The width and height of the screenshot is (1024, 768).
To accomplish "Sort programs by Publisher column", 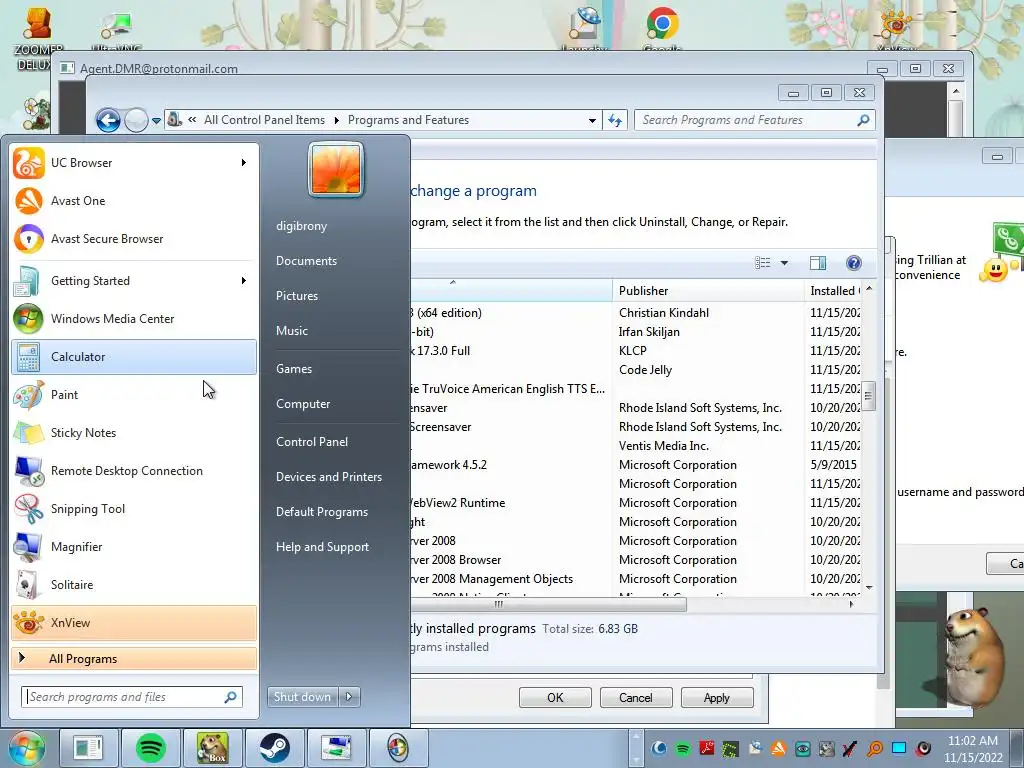I will click(x=709, y=291).
